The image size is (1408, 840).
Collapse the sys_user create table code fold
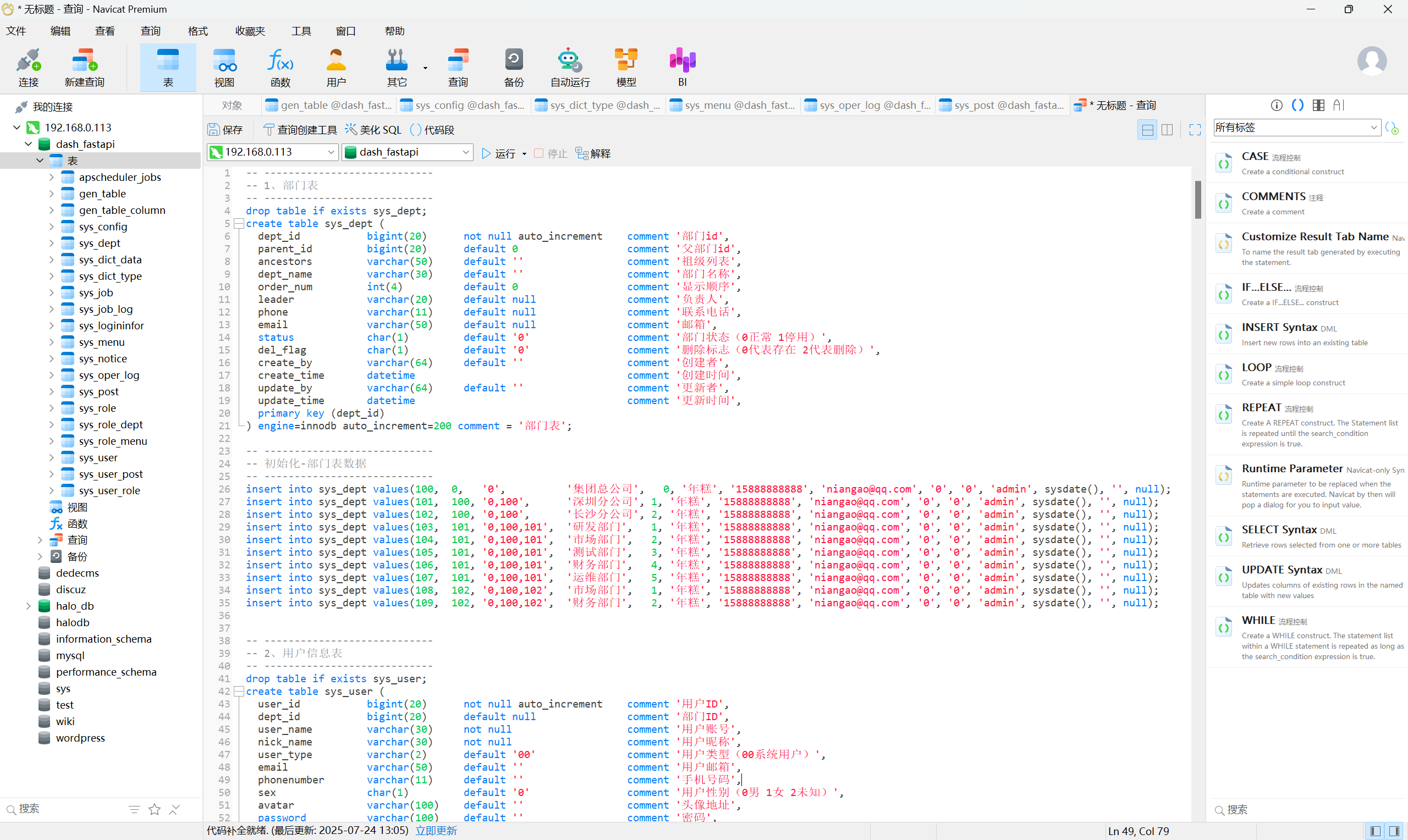pos(239,691)
